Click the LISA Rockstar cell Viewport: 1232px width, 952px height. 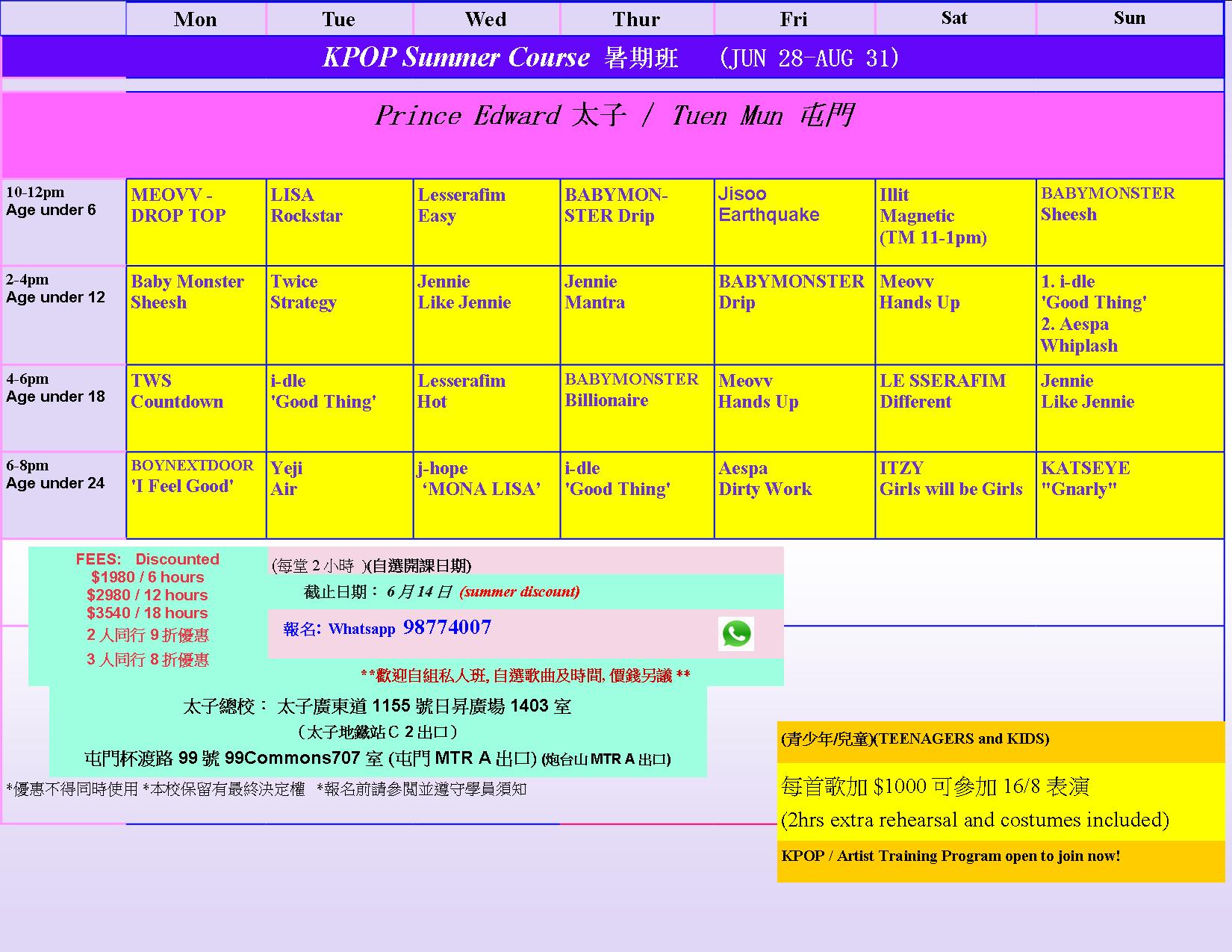[x=340, y=222]
